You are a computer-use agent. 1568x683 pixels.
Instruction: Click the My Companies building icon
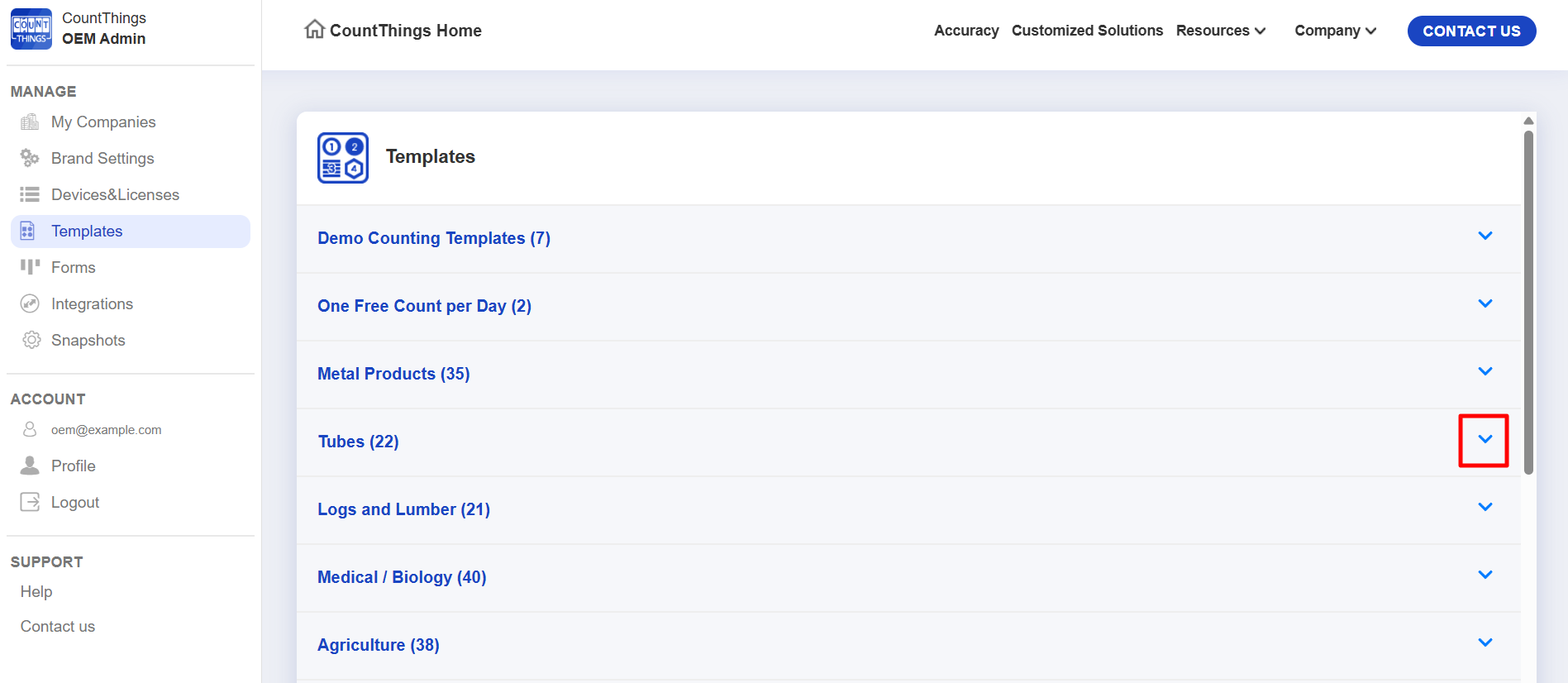[30, 122]
